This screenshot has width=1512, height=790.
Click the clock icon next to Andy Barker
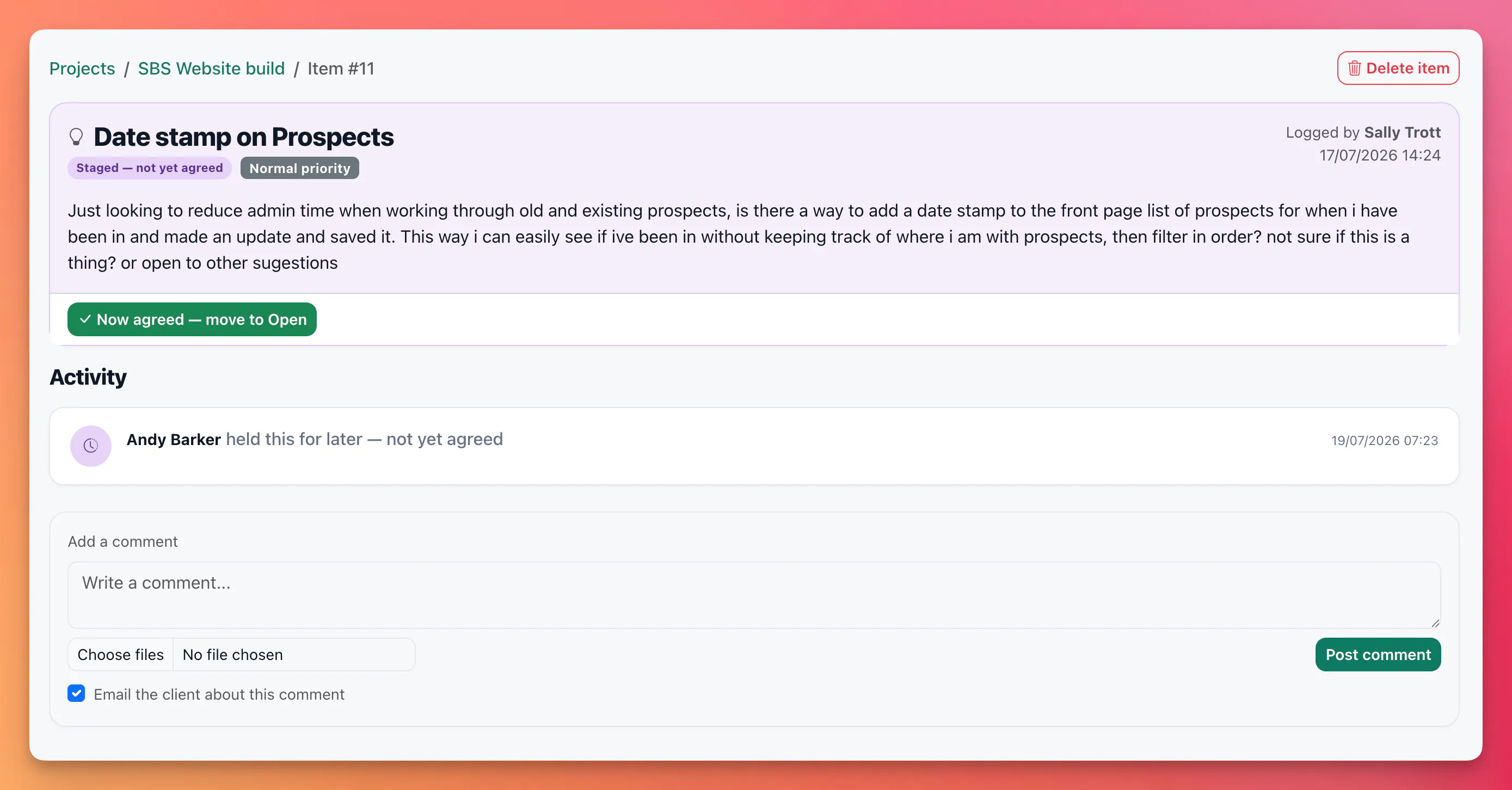click(x=91, y=446)
